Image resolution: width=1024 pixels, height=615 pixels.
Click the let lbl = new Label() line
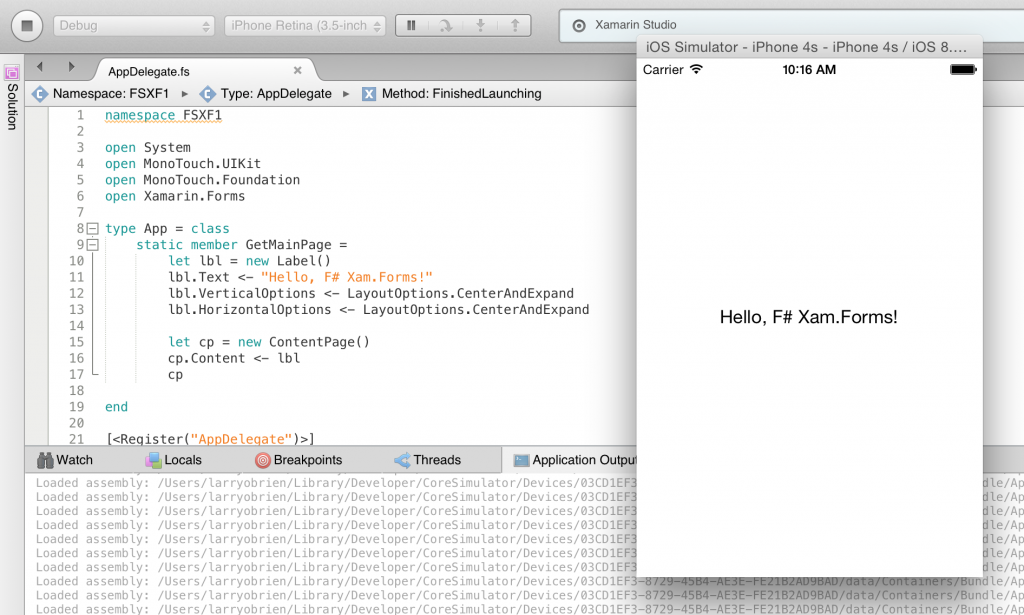(249, 261)
